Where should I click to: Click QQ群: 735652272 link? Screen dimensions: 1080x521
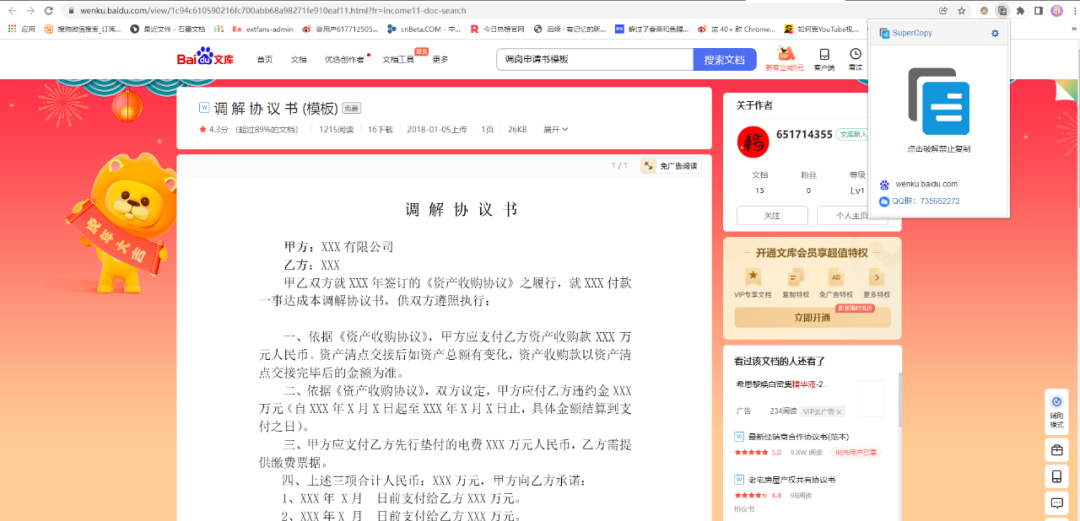click(926, 201)
